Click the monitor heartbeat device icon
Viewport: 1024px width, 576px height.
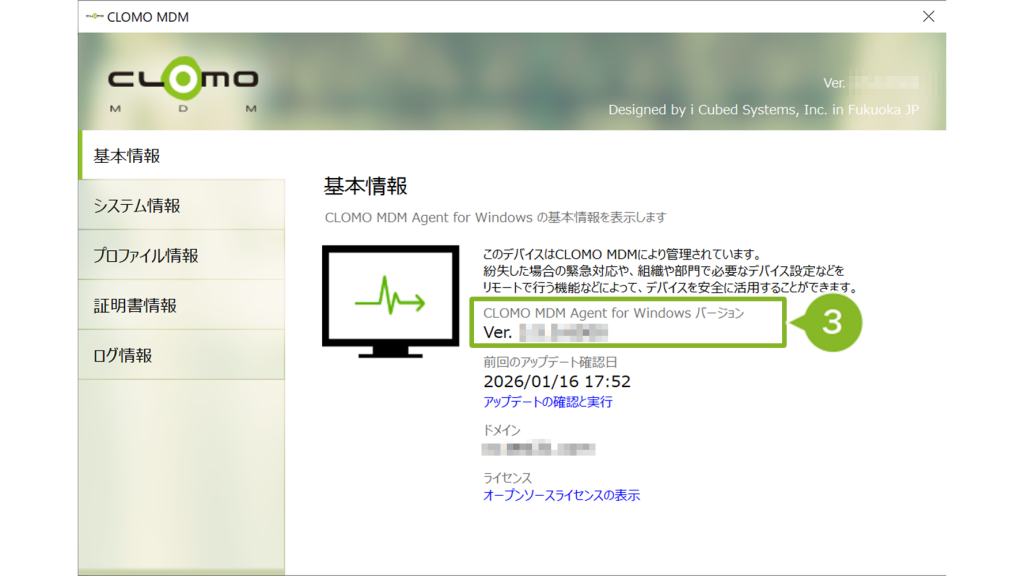tap(390, 301)
